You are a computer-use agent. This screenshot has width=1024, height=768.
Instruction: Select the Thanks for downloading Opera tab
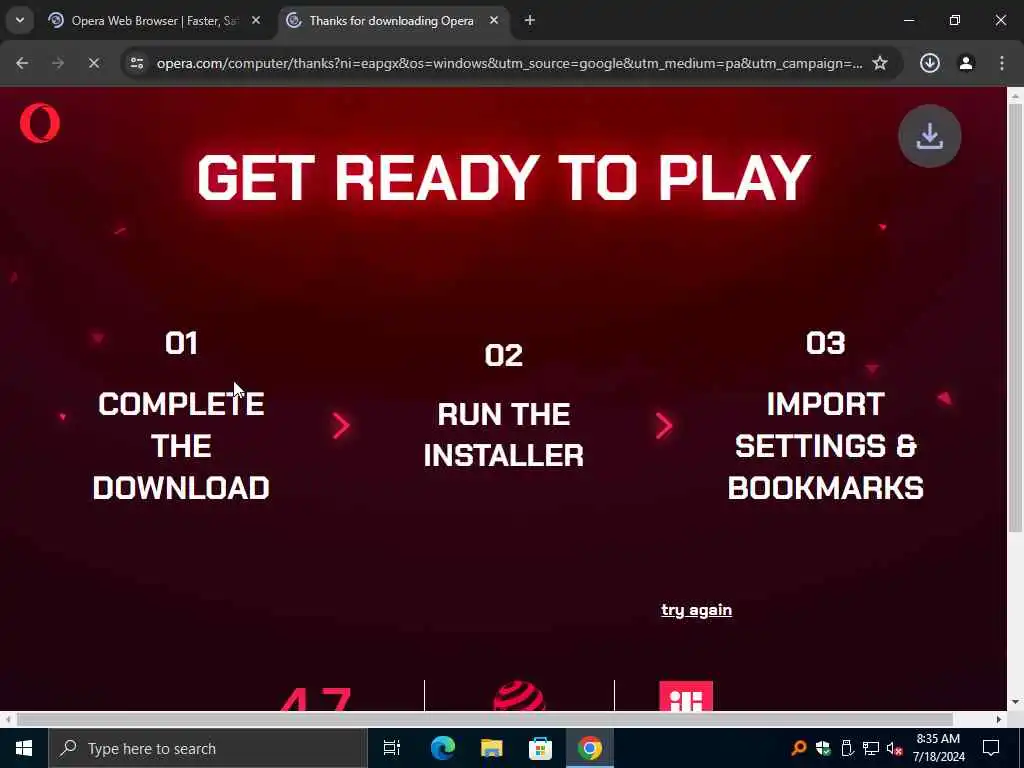pyautogui.click(x=394, y=20)
